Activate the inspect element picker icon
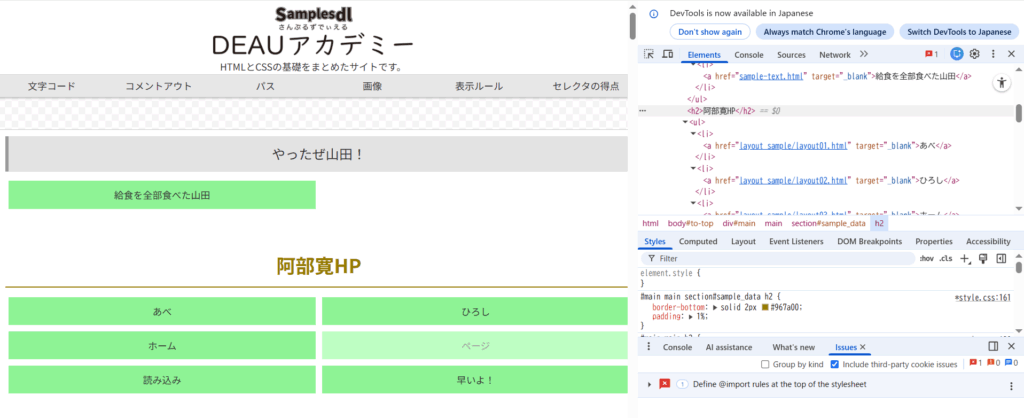1024x418 pixels. point(648,54)
